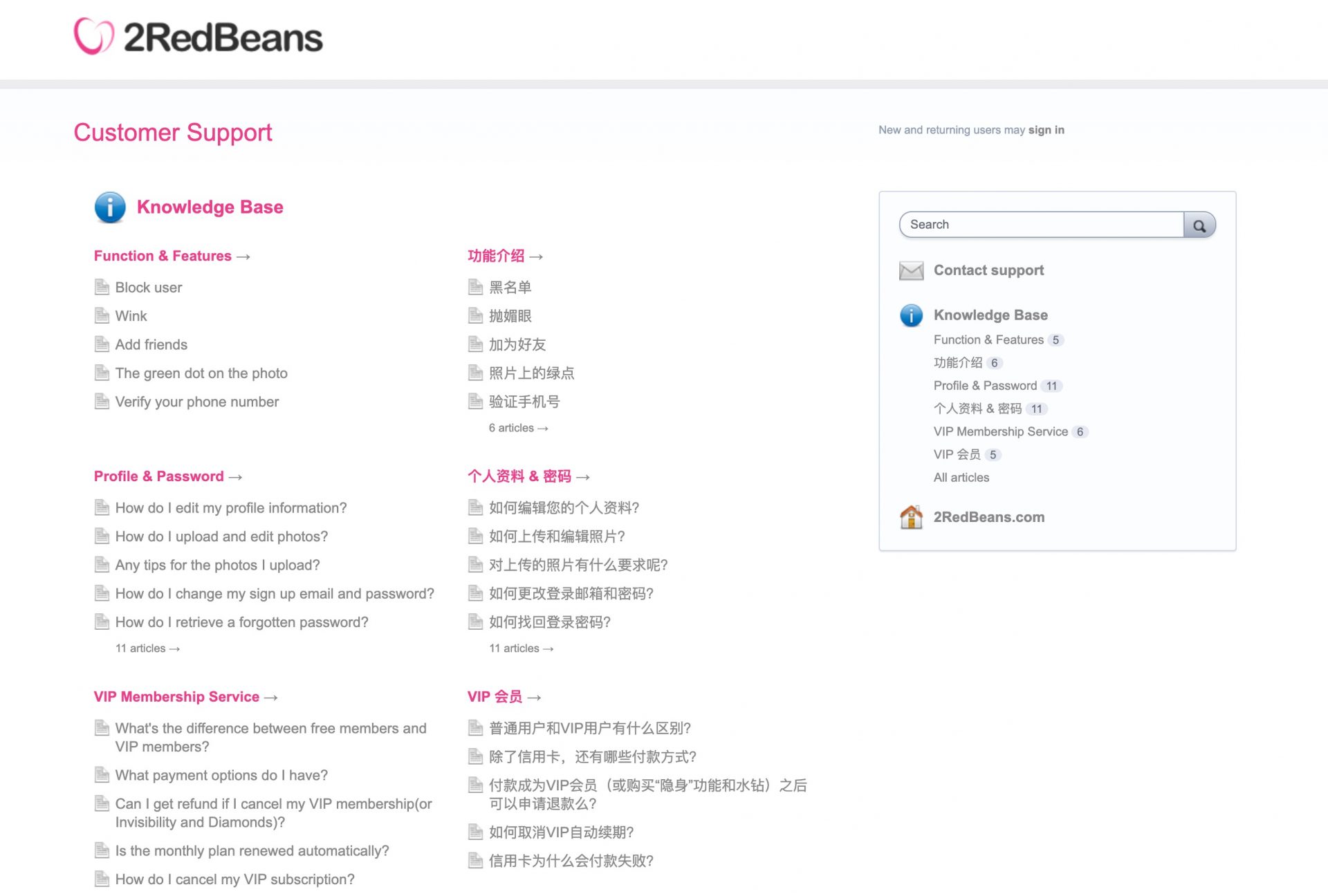Click the house icon next to 2RedBeans.com

[912, 516]
